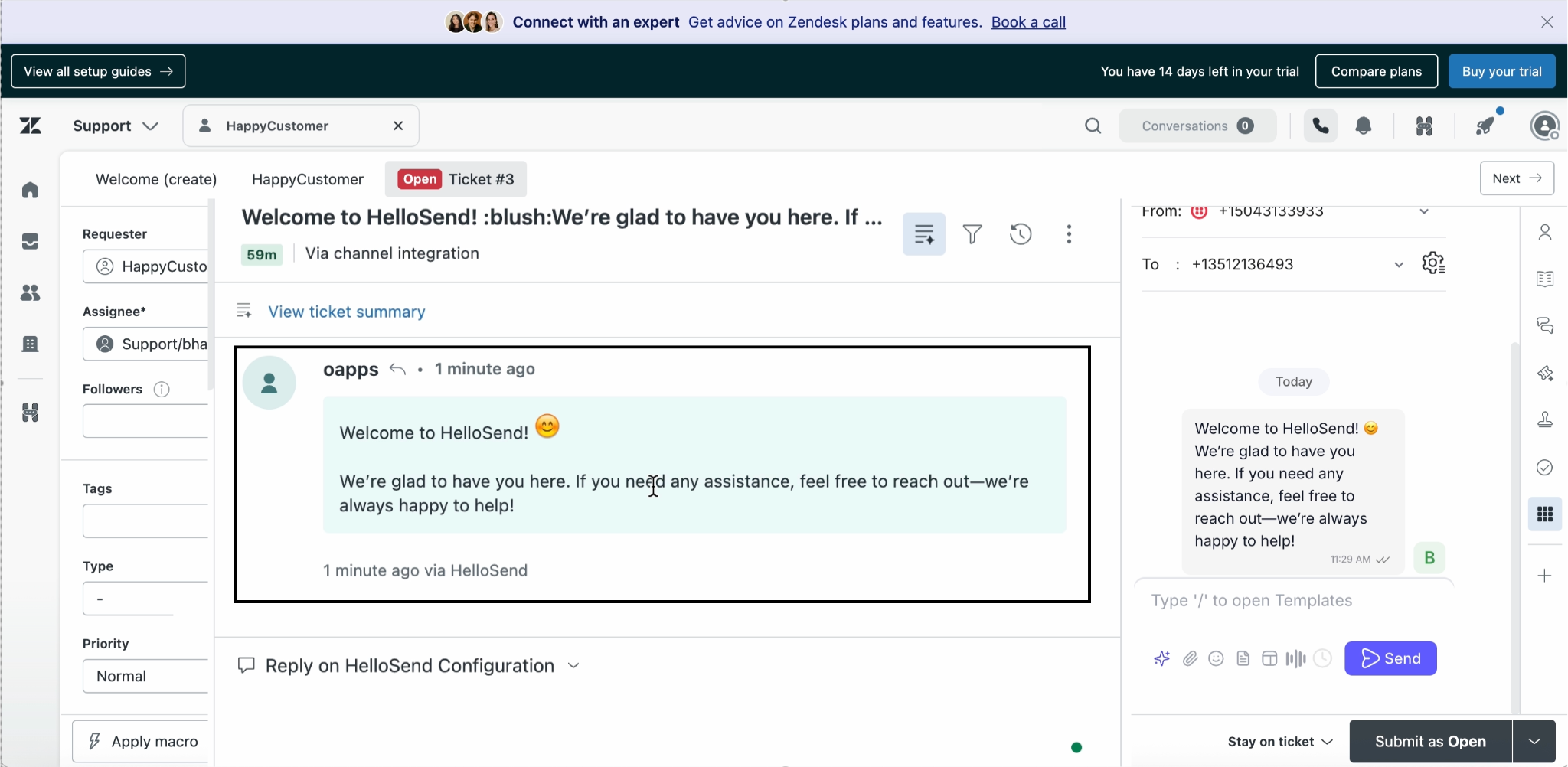Click the Requester field HappyCustomer

tap(145, 266)
